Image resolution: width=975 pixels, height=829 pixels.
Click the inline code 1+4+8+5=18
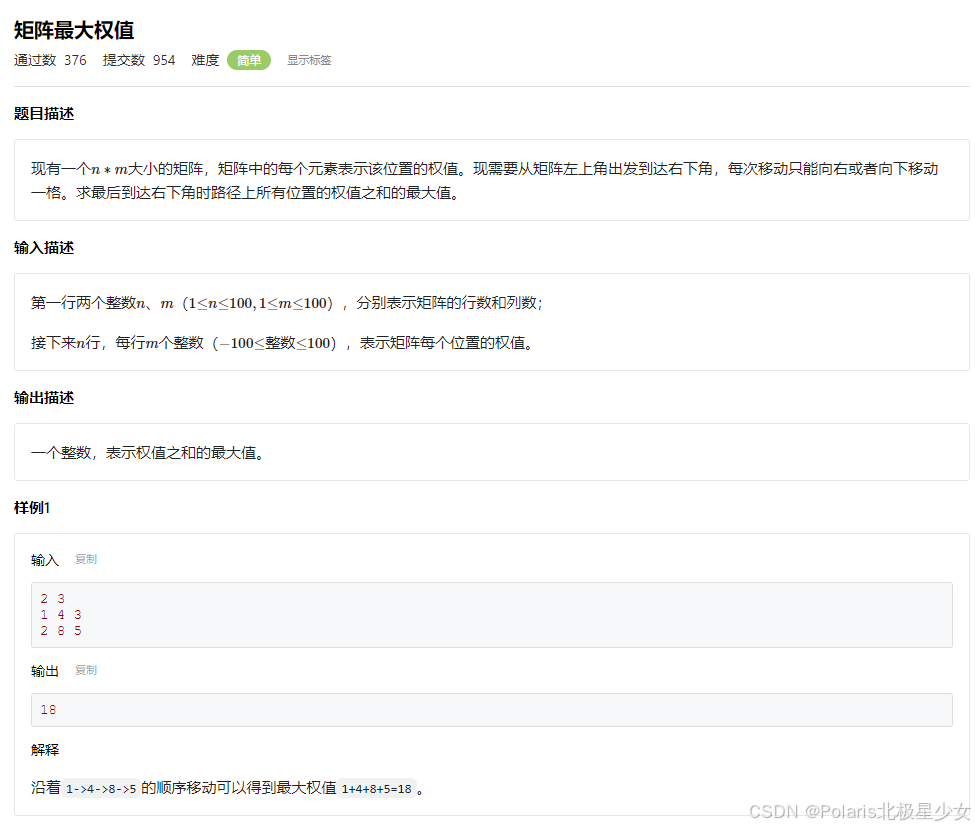[x=377, y=789]
